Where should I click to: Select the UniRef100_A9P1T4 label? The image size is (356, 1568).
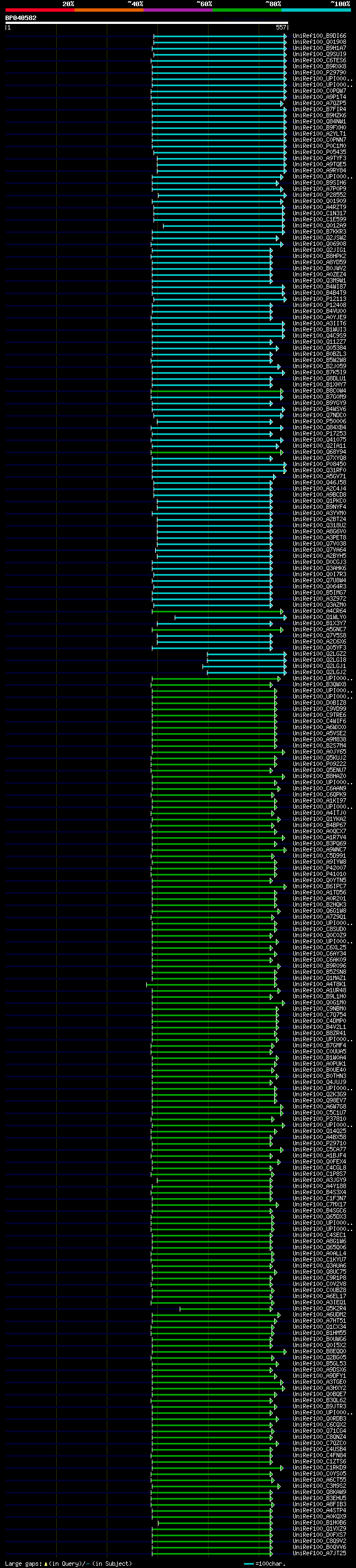[x=319, y=97]
